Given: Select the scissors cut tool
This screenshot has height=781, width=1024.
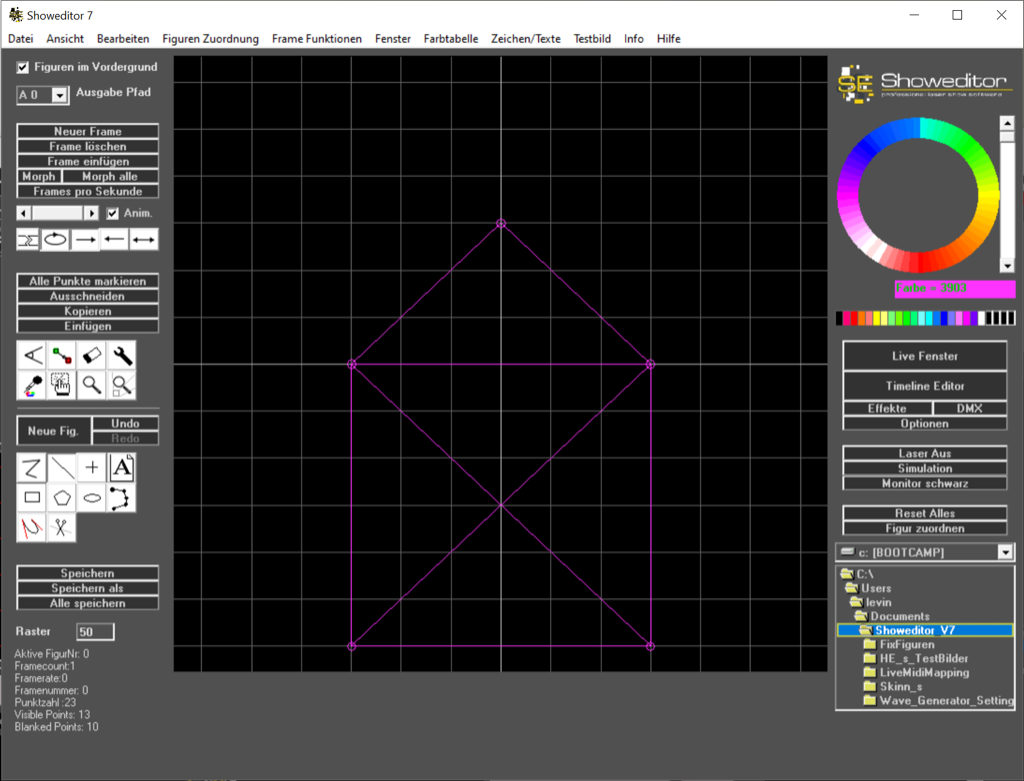Looking at the screenshot, I should (62, 527).
